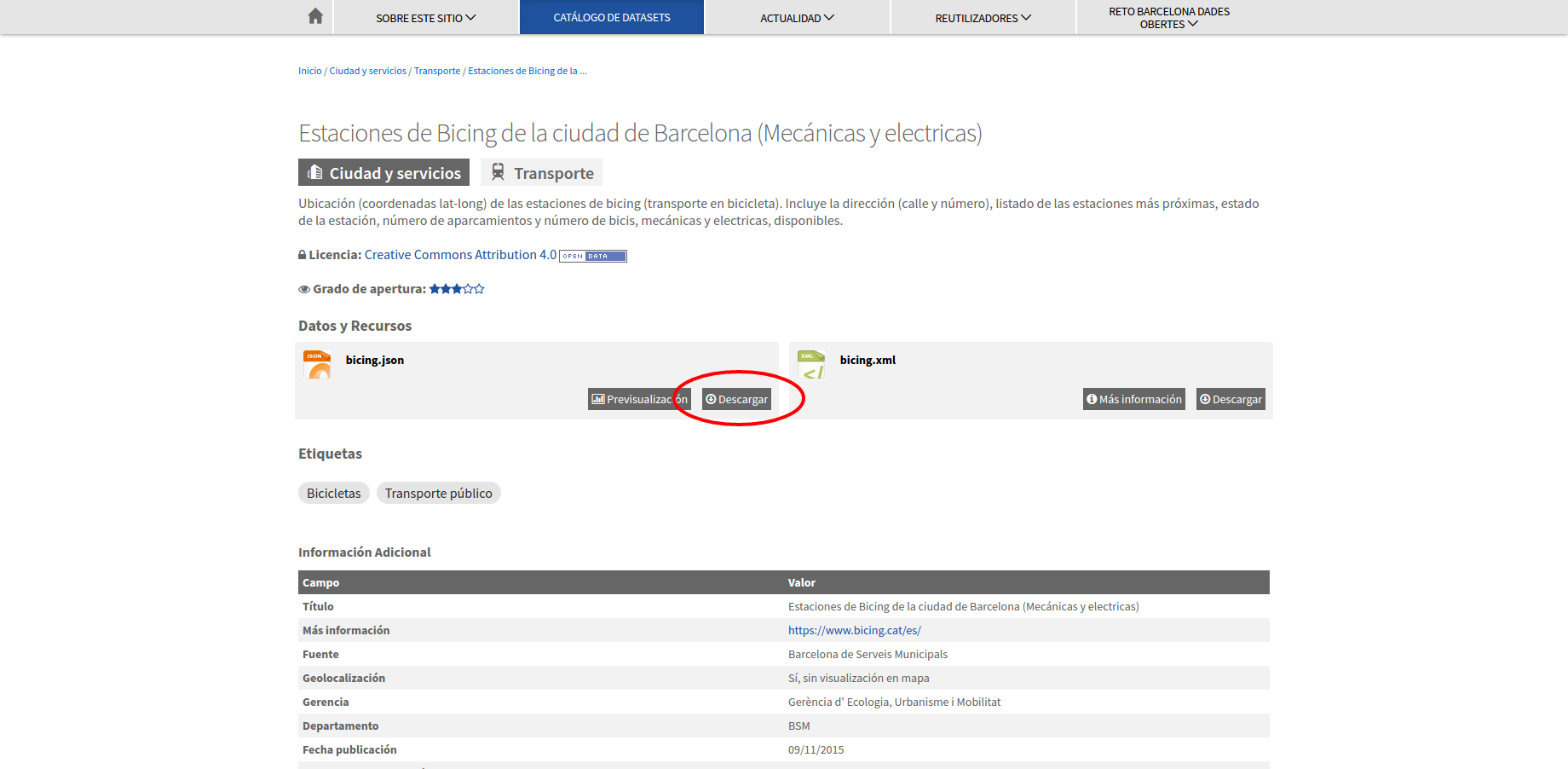Expand the ACTUALIDAD menu
This screenshot has width=1568, height=769.
(796, 16)
